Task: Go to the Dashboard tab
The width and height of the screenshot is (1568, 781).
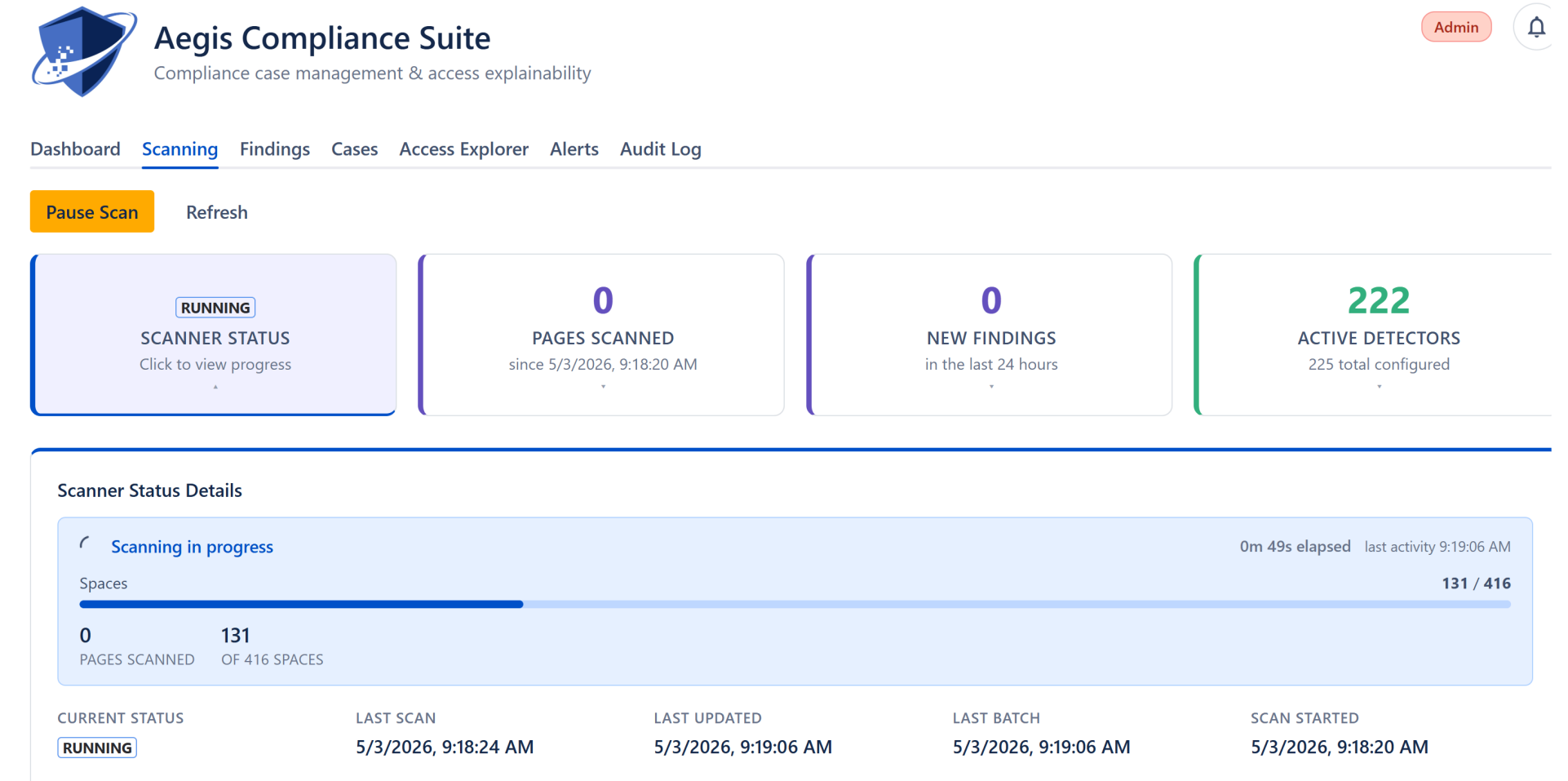Action: pos(75,149)
